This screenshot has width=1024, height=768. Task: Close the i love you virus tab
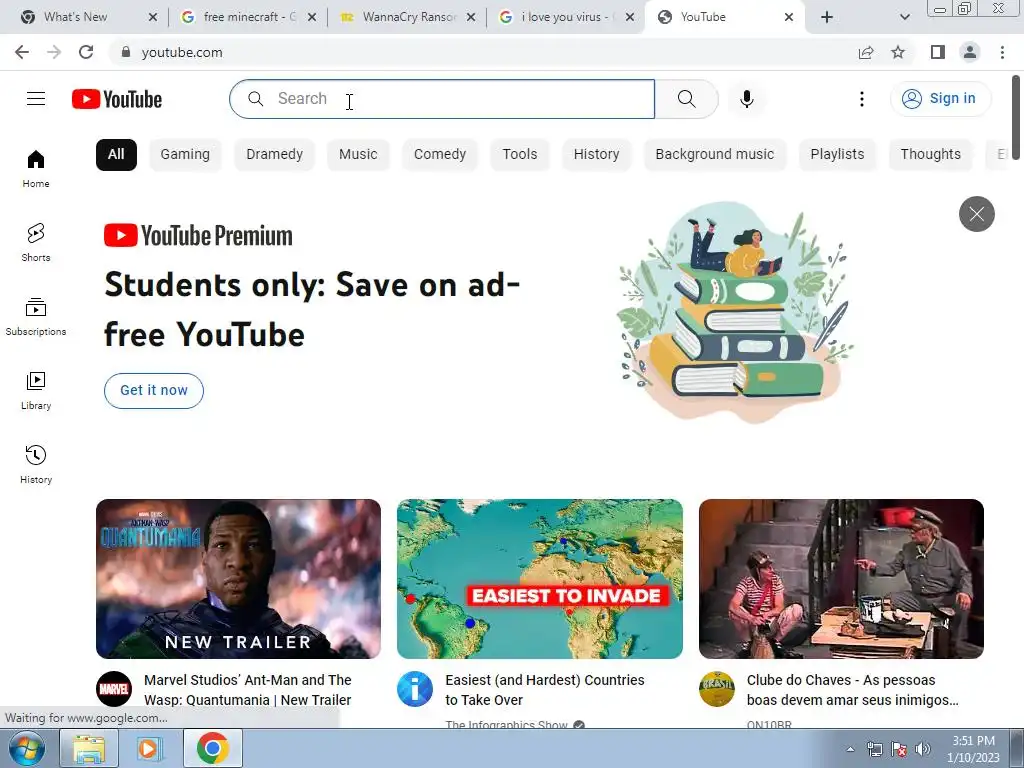(630, 17)
